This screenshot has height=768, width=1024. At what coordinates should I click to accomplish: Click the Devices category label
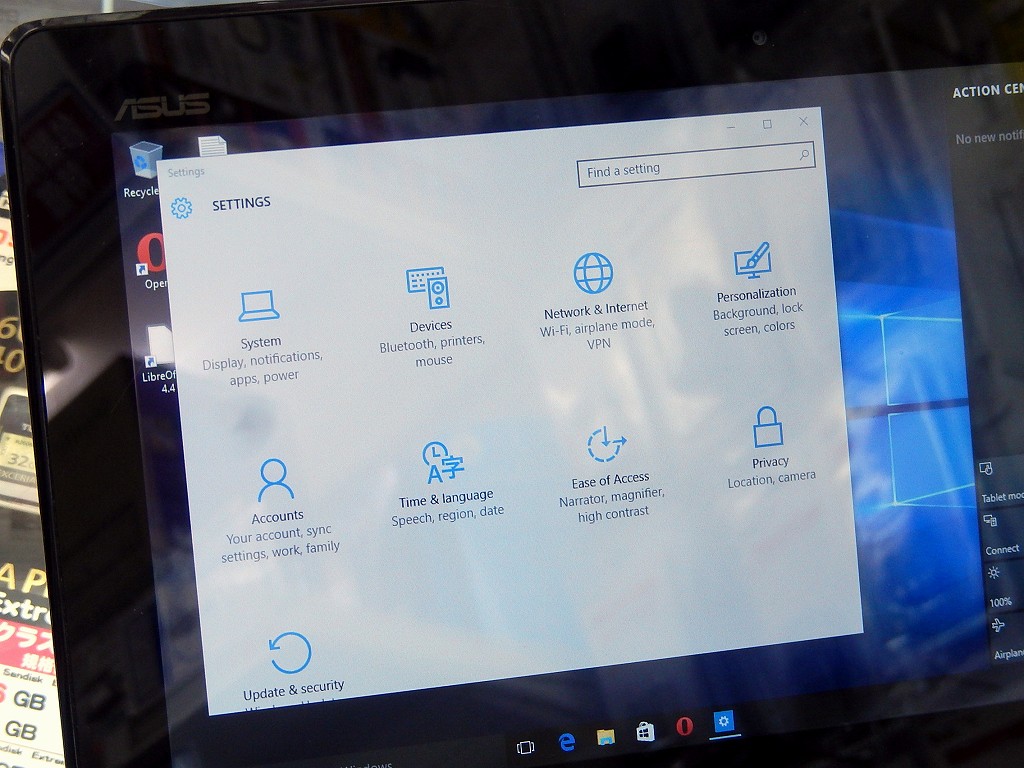coord(430,325)
